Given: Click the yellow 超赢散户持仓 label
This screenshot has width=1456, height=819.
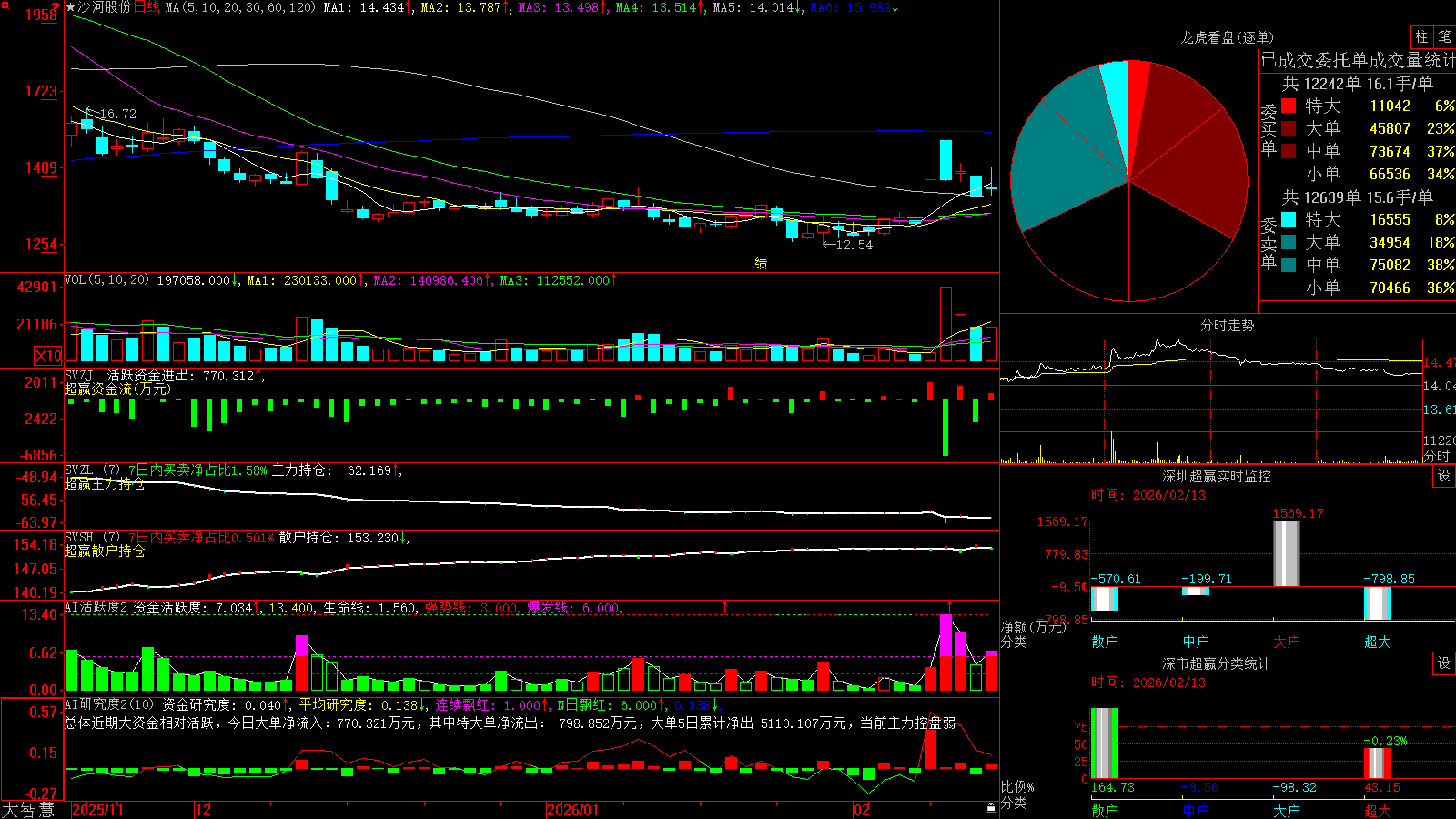Looking at the screenshot, I should [105, 551].
